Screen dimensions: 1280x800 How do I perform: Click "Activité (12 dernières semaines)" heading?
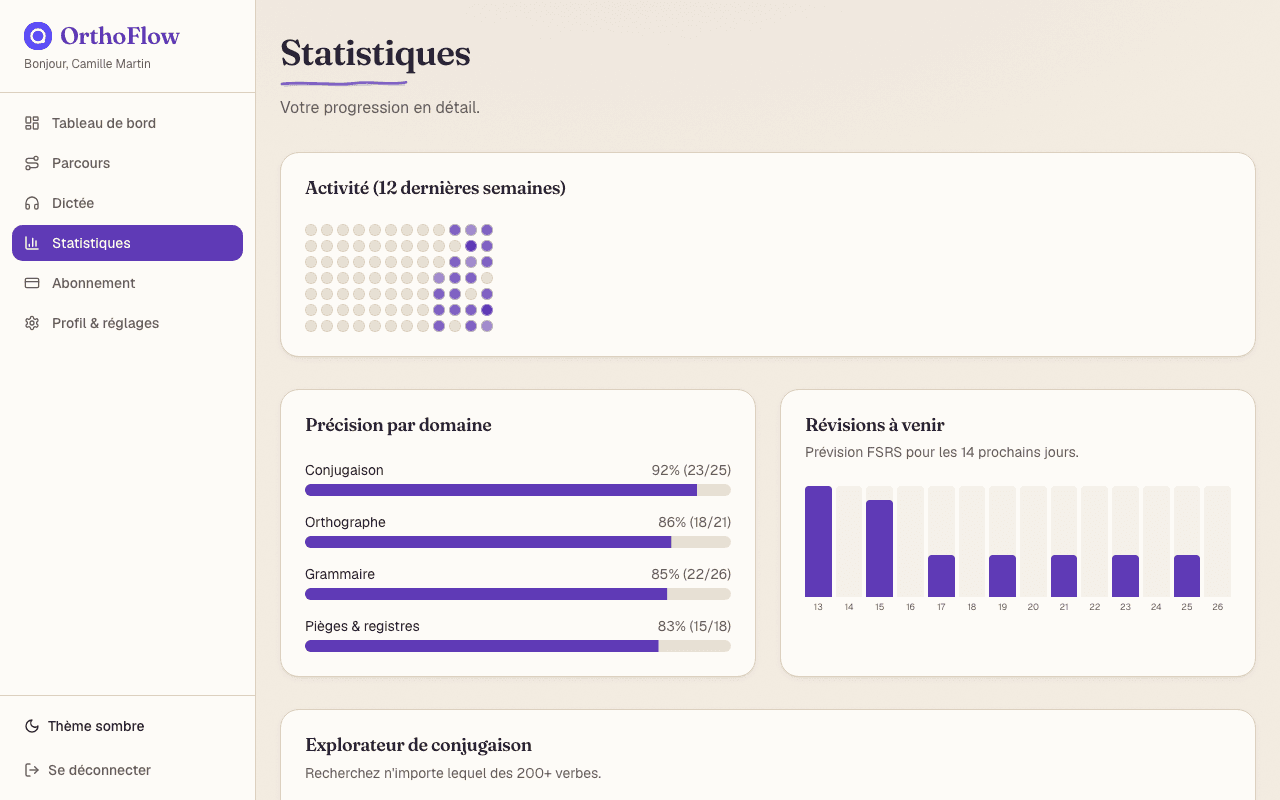coord(435,188)
